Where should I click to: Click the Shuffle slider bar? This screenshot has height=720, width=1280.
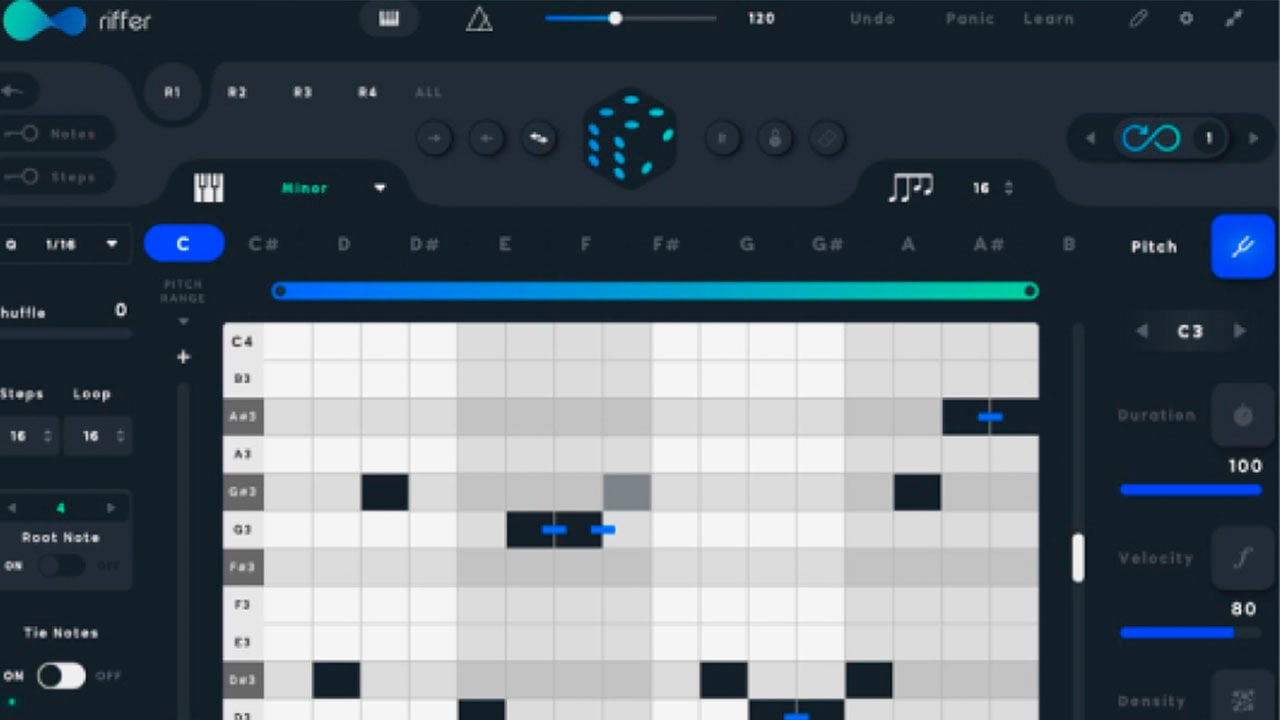[66, 333]
